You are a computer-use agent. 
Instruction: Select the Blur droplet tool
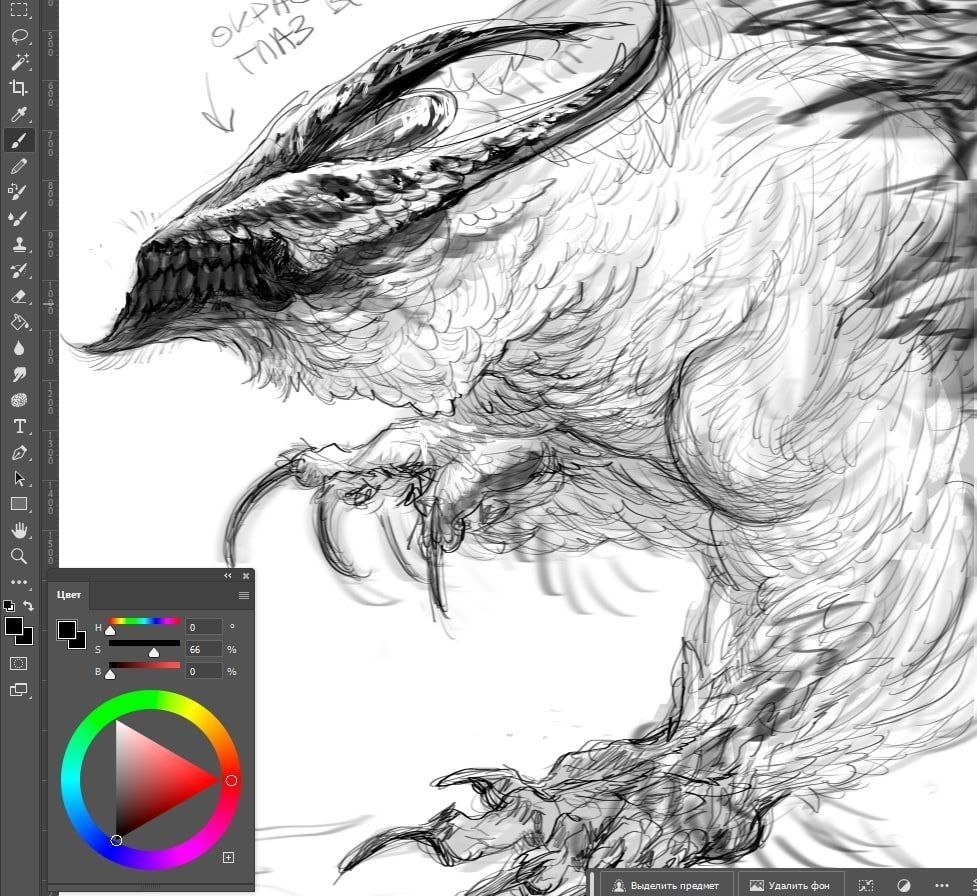click(x=19, y=348)
